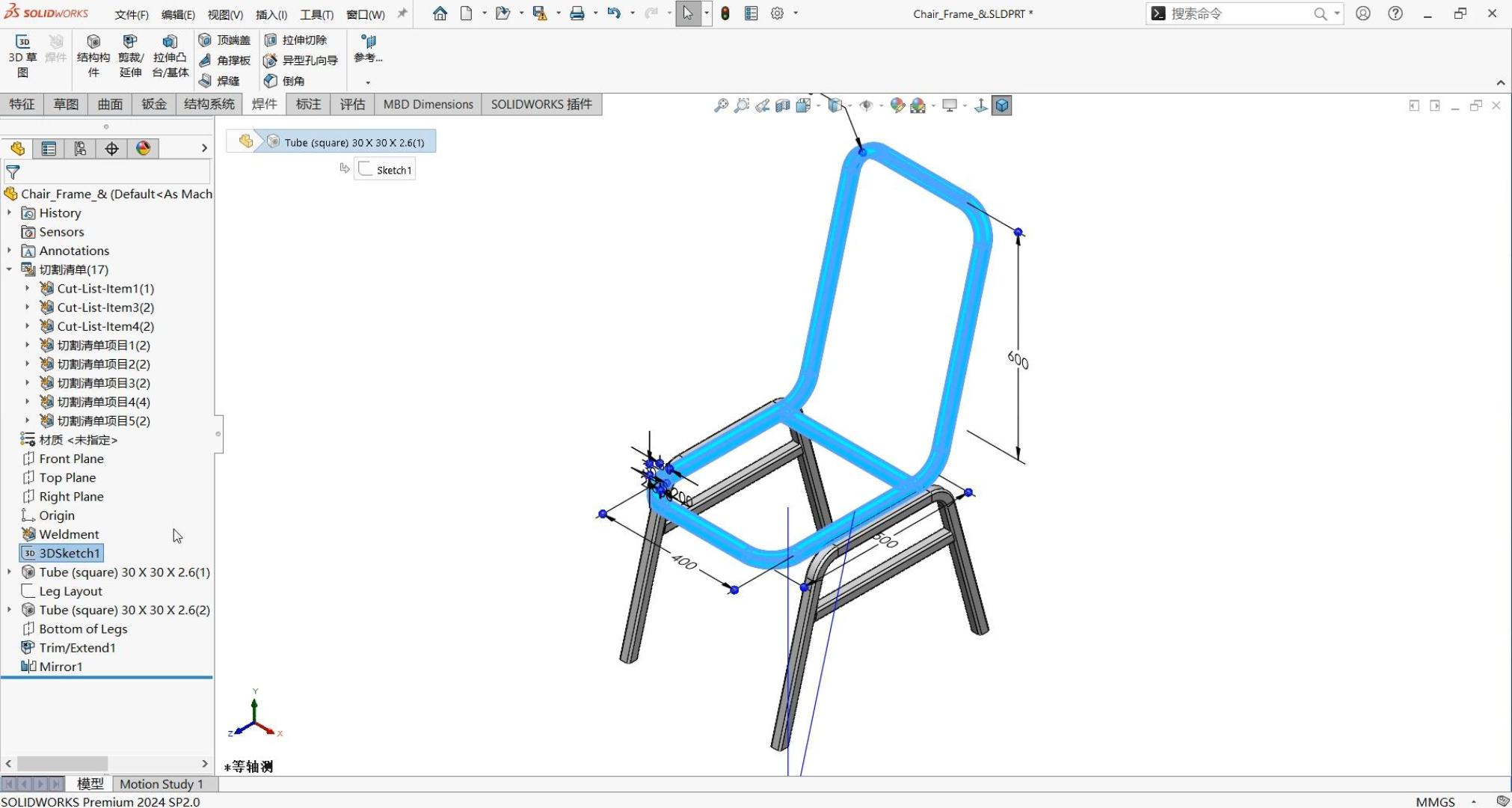Toggle the view settings cube at heads-up toolbar end

point(1002,105)
